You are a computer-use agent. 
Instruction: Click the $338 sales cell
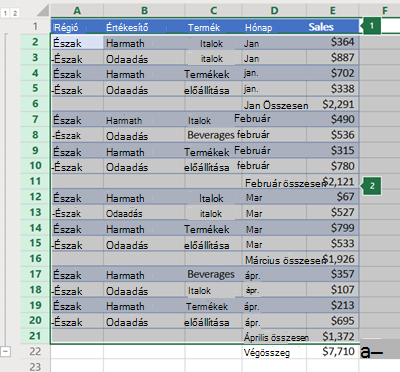coord(333,89)
